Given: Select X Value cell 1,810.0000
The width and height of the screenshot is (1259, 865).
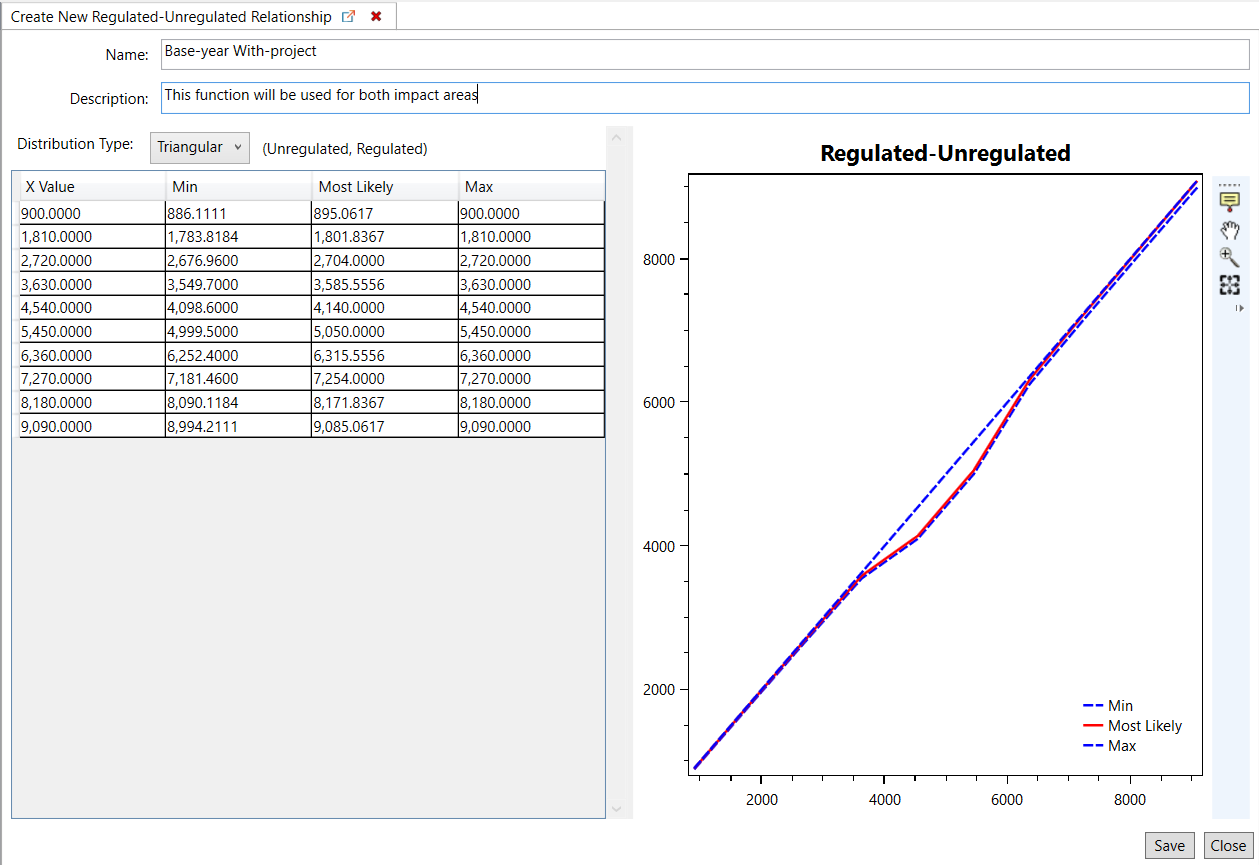Looking at the screenshot, I should pyautogui.click(x=93, y=237).
